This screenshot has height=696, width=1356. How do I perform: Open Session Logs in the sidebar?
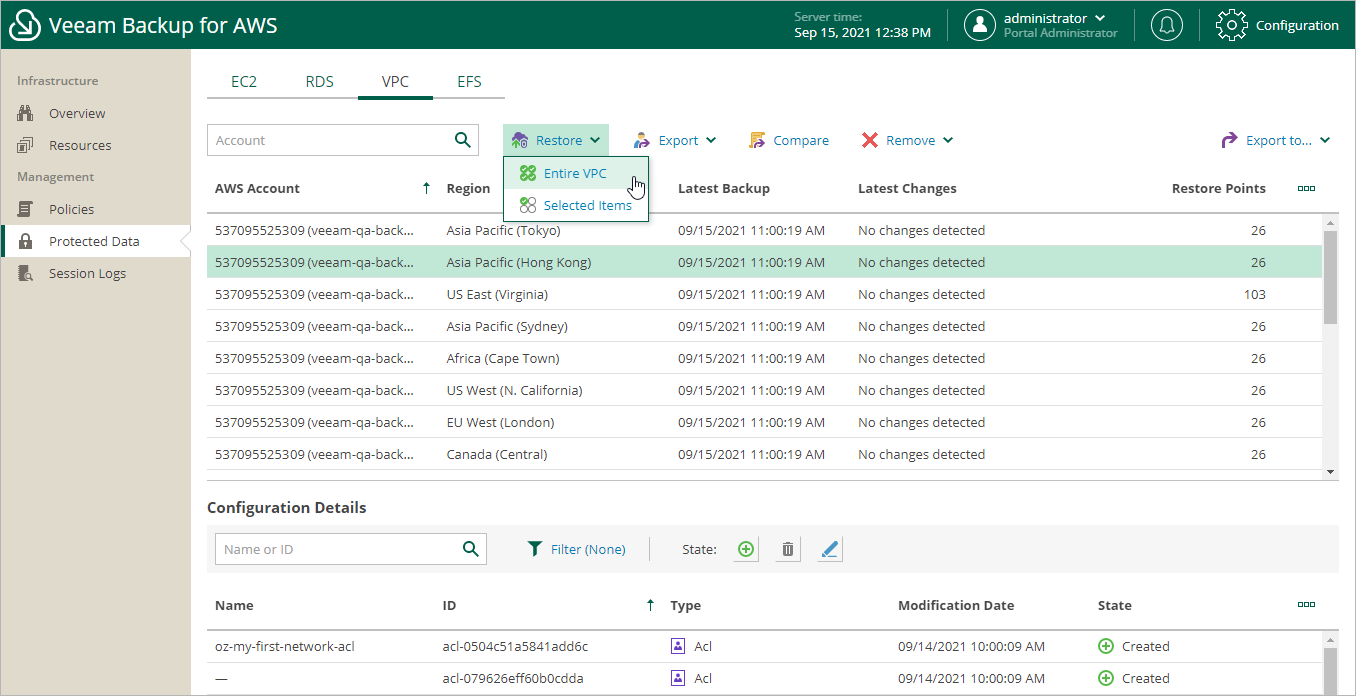(87, 273)
